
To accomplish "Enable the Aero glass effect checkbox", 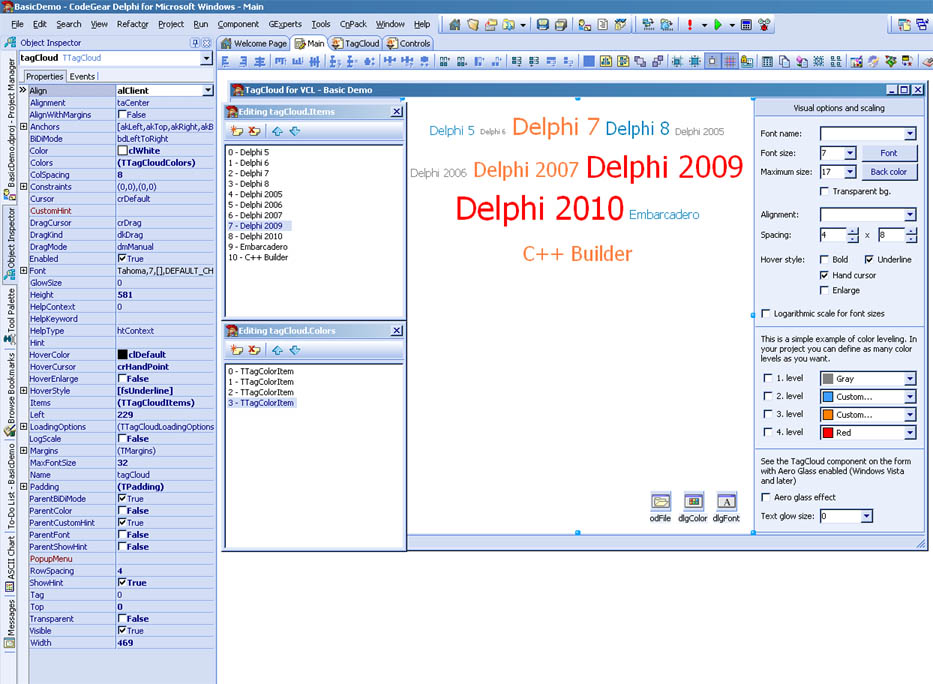I will tap(766, 497).
